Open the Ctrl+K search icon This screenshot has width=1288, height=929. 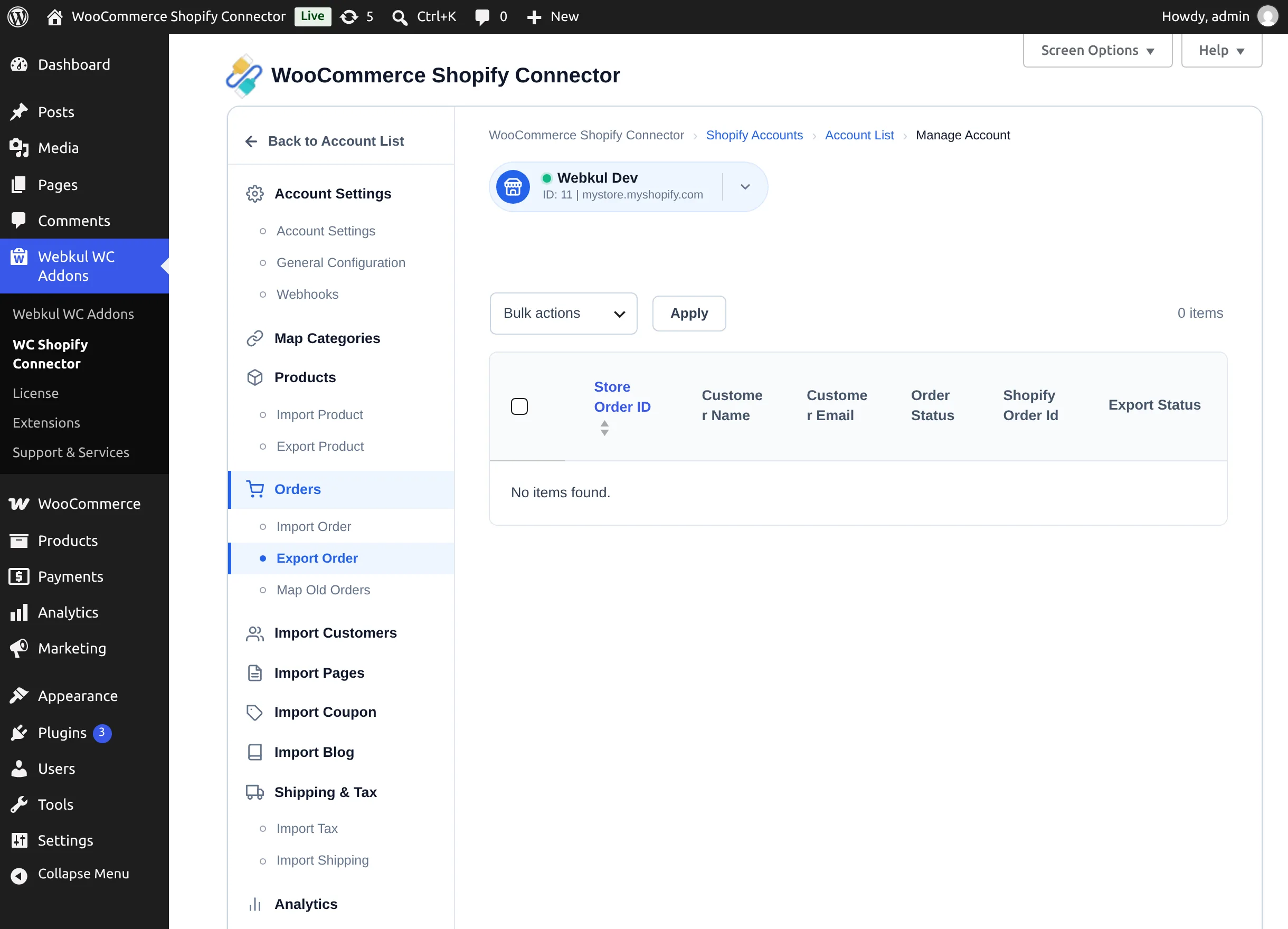click(x=400, y=17)
